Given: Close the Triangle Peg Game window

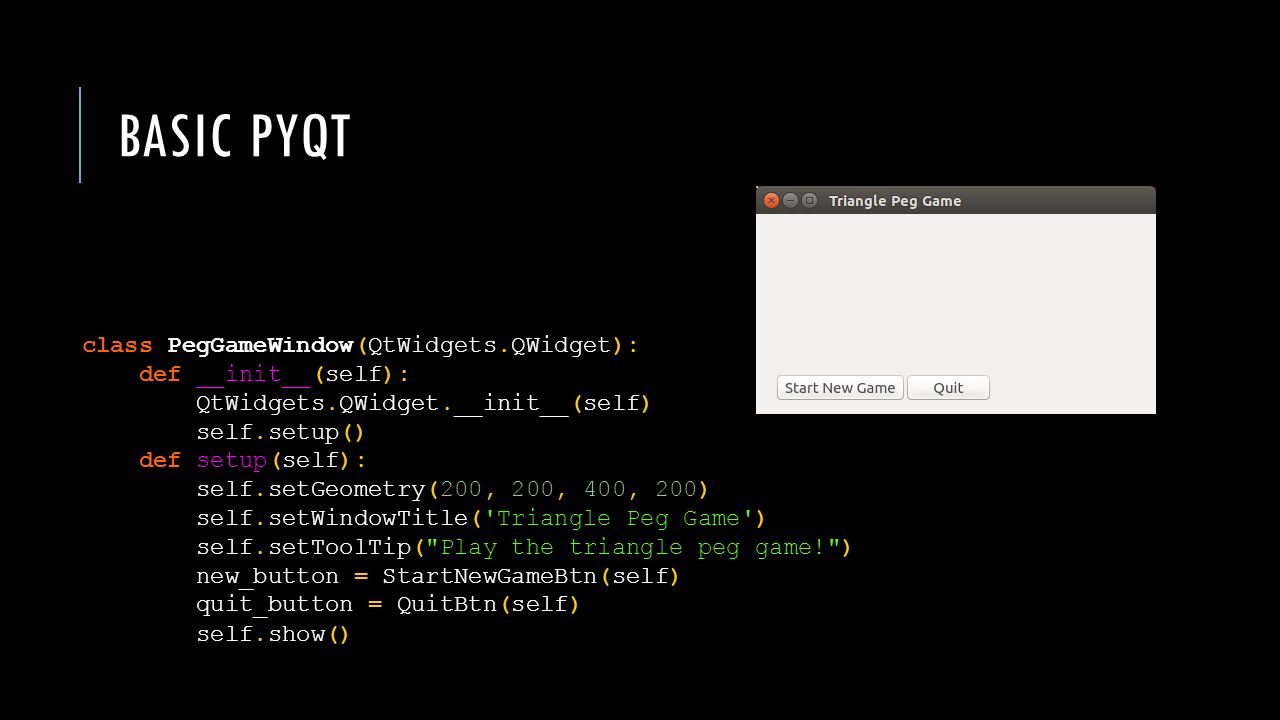Looking at the screenshot, I should pos(771,201).
